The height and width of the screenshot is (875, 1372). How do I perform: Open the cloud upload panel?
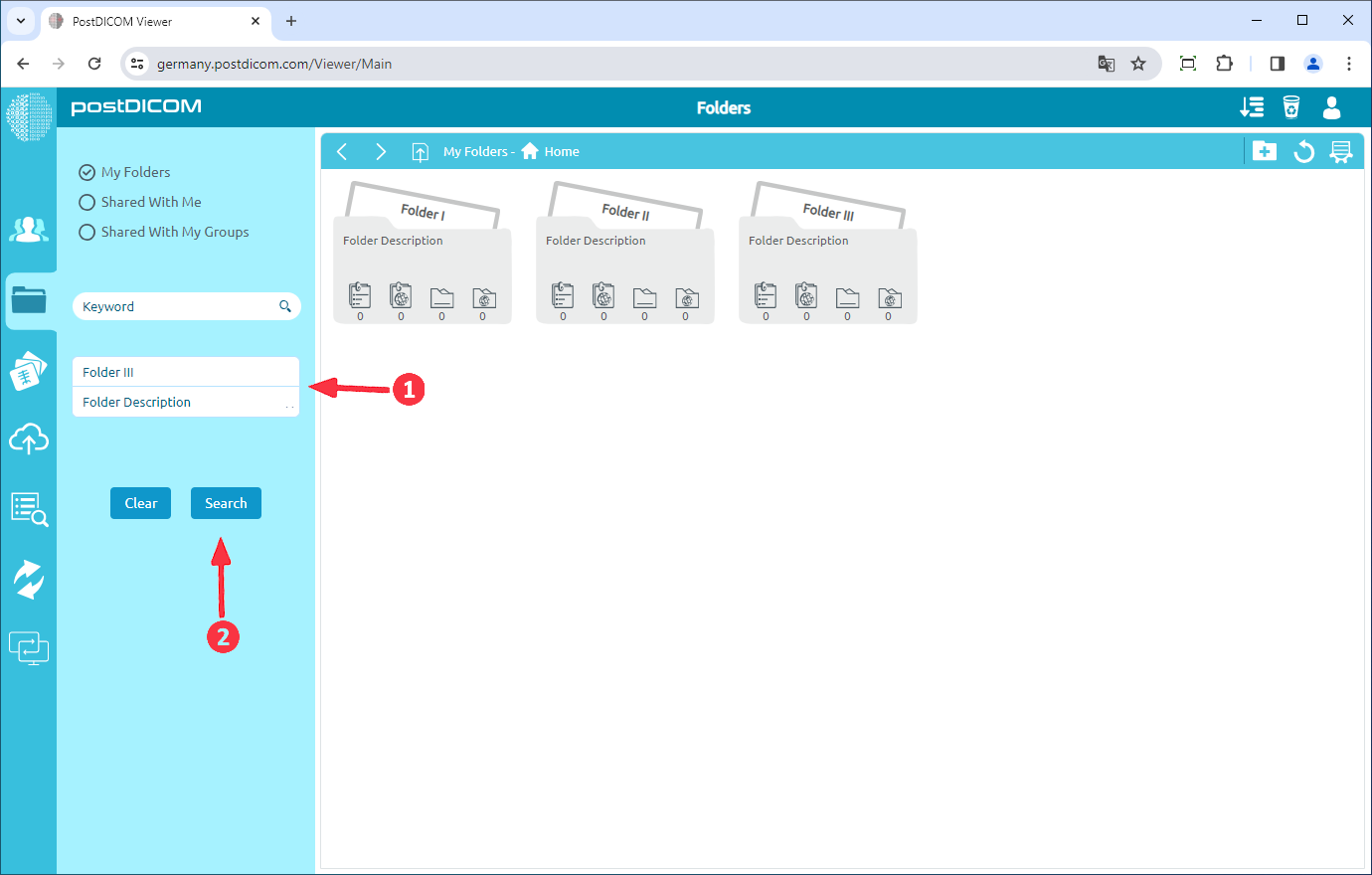click(29, 438)
